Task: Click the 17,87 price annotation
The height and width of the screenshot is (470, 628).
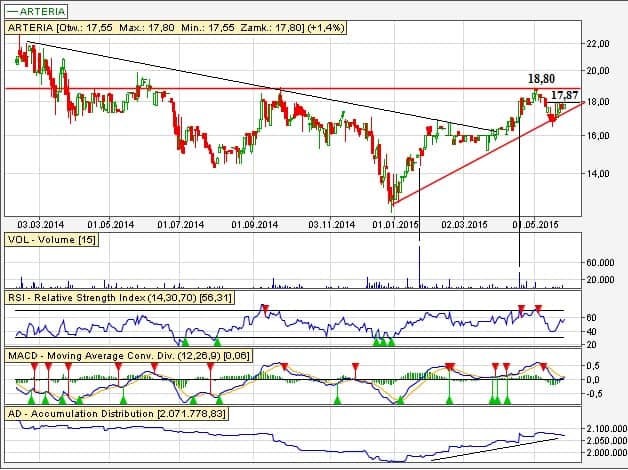Action: [565, 95]
